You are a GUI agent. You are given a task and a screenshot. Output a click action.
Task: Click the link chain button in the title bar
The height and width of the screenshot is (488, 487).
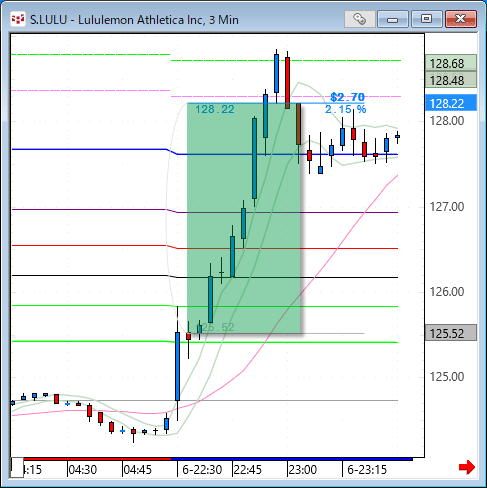(x=359, y=19)
